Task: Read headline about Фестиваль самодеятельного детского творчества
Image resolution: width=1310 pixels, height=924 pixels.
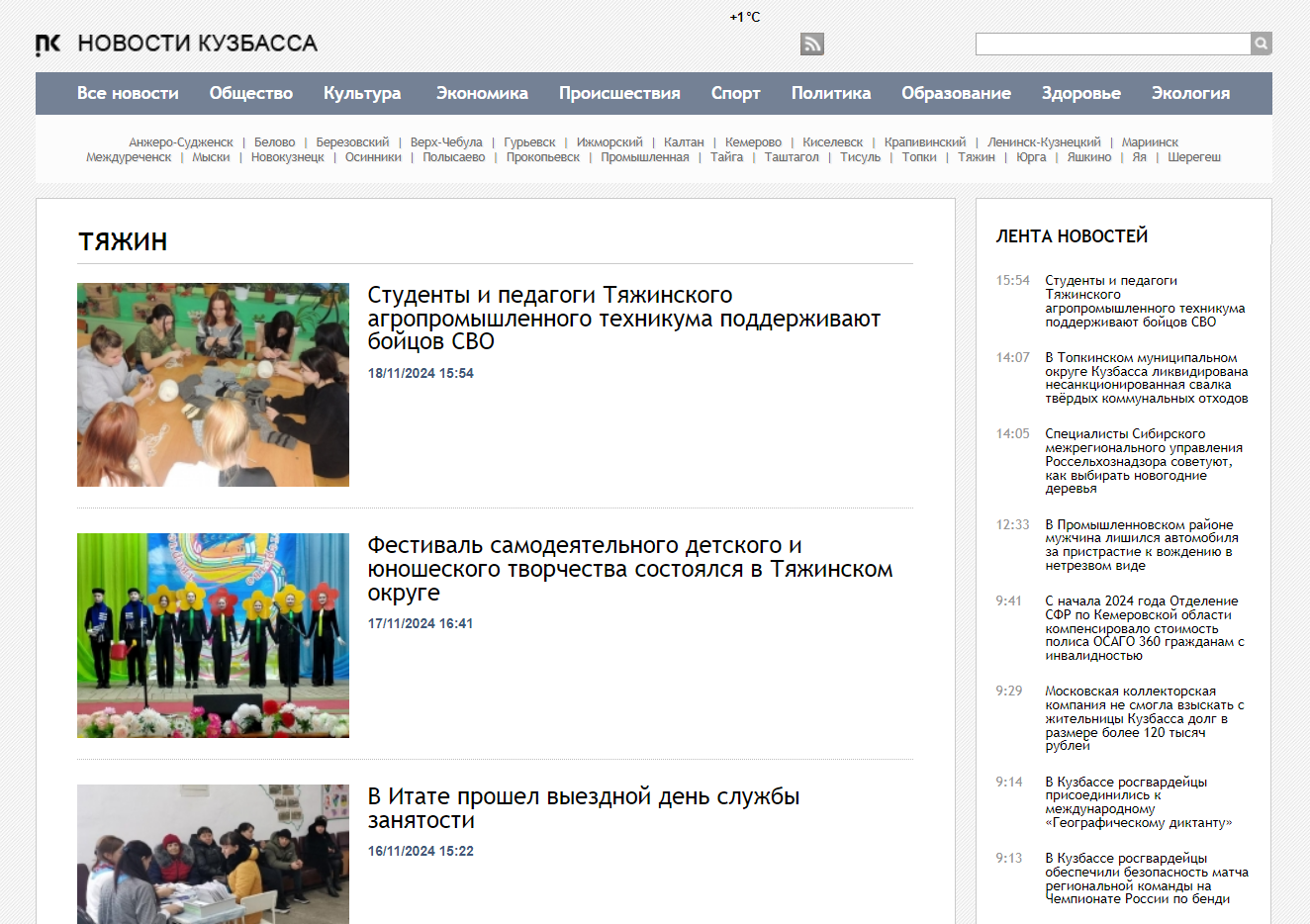Action: (x=629, y=569)
